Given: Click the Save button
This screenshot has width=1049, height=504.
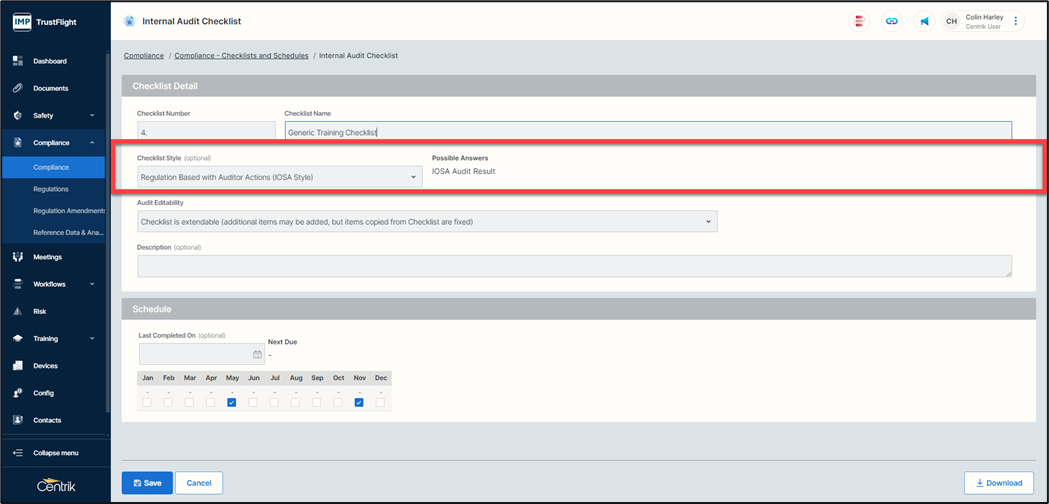Looking at the screenshot, I should (147, 483).
